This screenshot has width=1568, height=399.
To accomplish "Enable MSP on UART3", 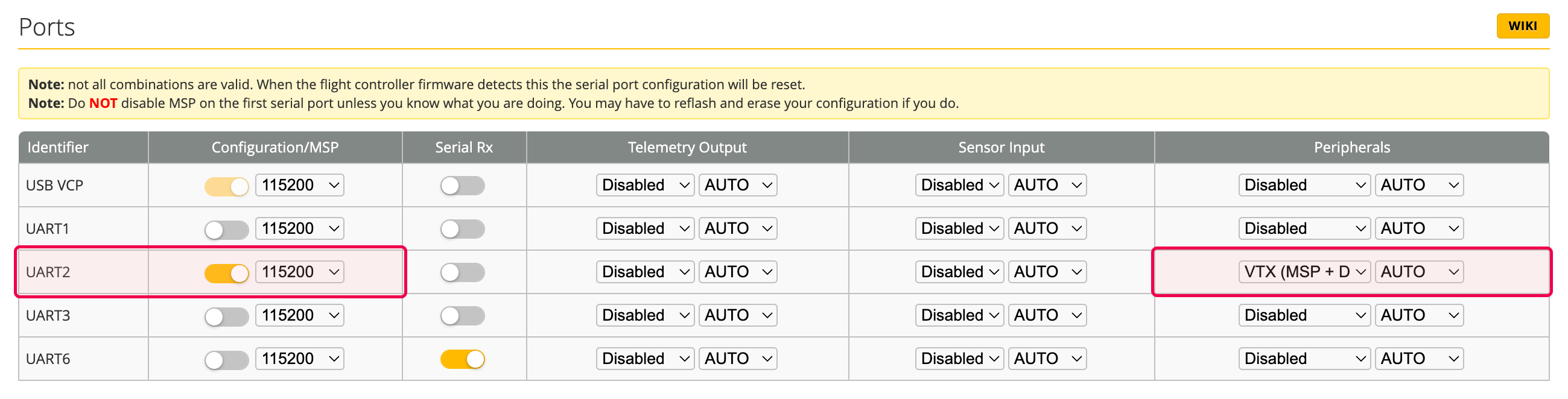I will click(x=226, y=316).
